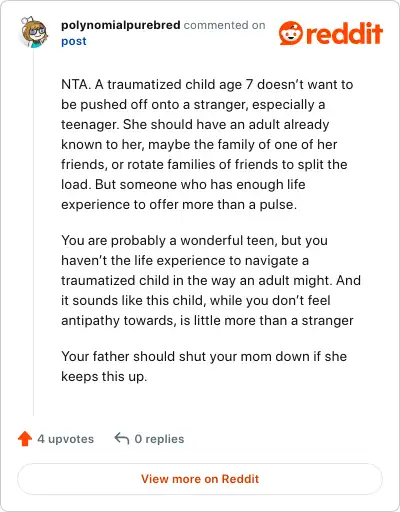Image resolution: width=400 pixels, height=512 pixels.
Task: Click the "commented on" text
Action: pyautogui.click(x=224, y=25)
